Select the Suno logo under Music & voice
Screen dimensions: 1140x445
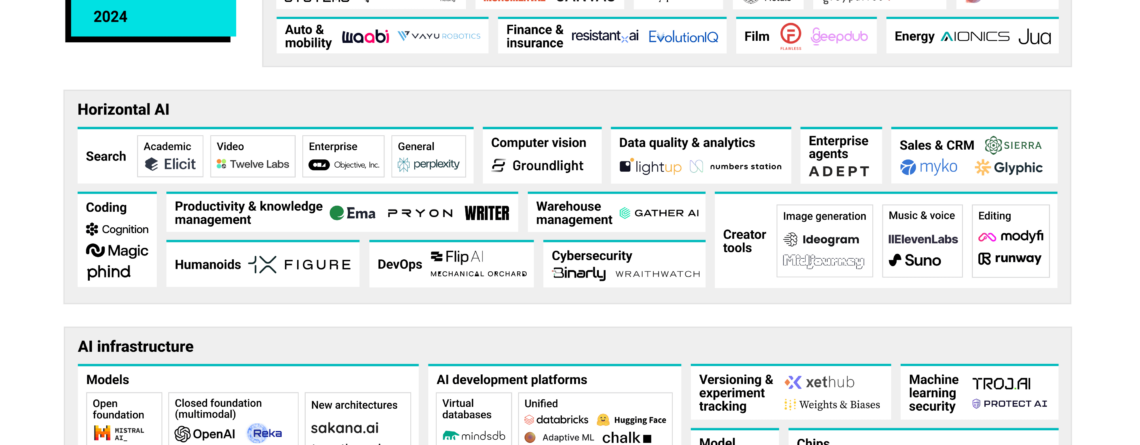(914, 261)
